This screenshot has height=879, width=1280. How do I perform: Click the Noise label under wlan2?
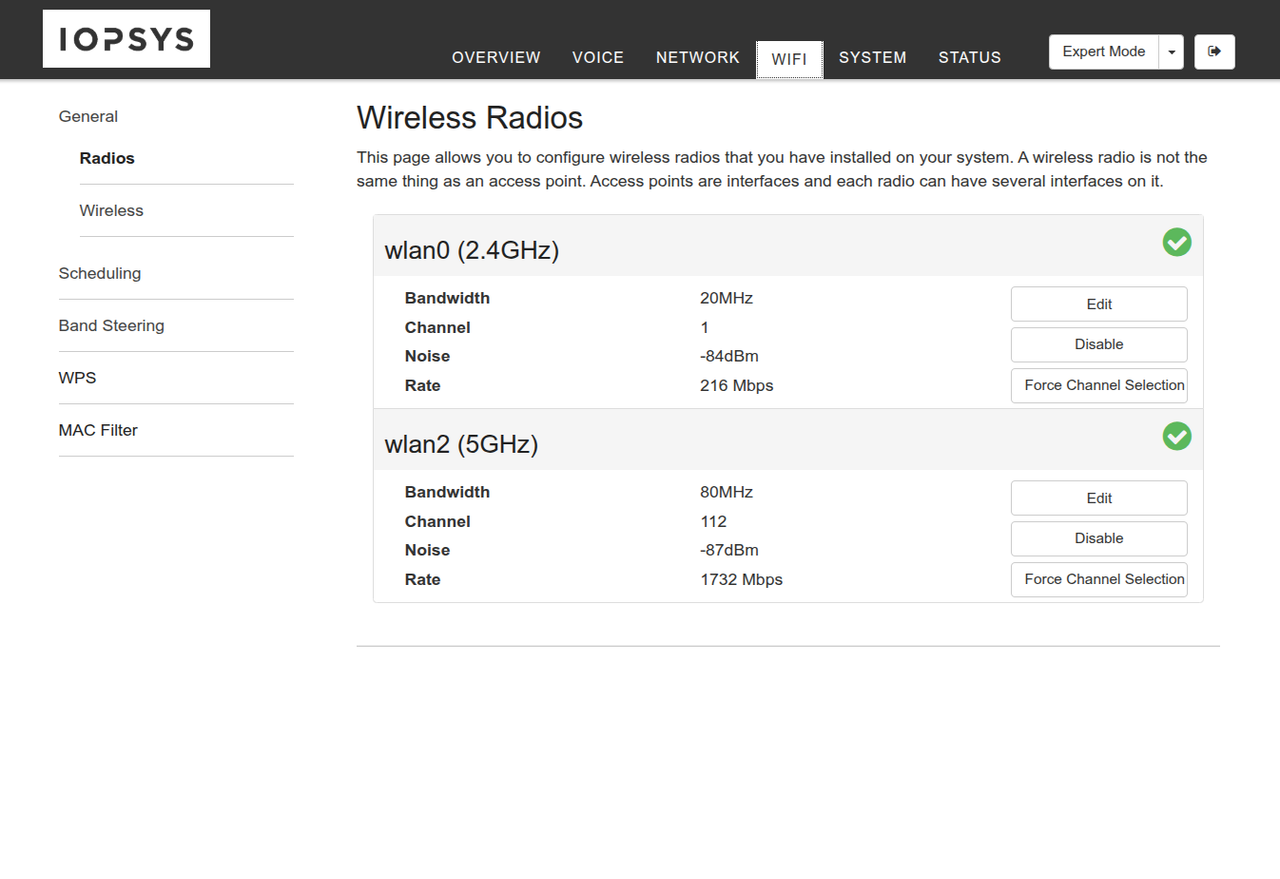click(x=427, y=550)
